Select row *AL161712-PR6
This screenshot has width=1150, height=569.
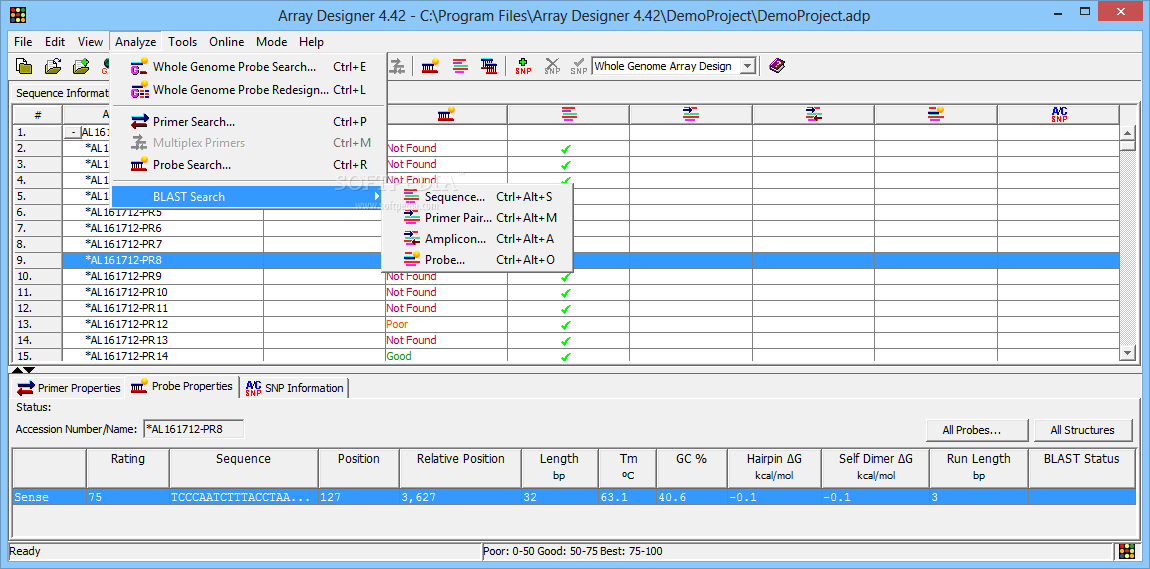click(124, 228)
